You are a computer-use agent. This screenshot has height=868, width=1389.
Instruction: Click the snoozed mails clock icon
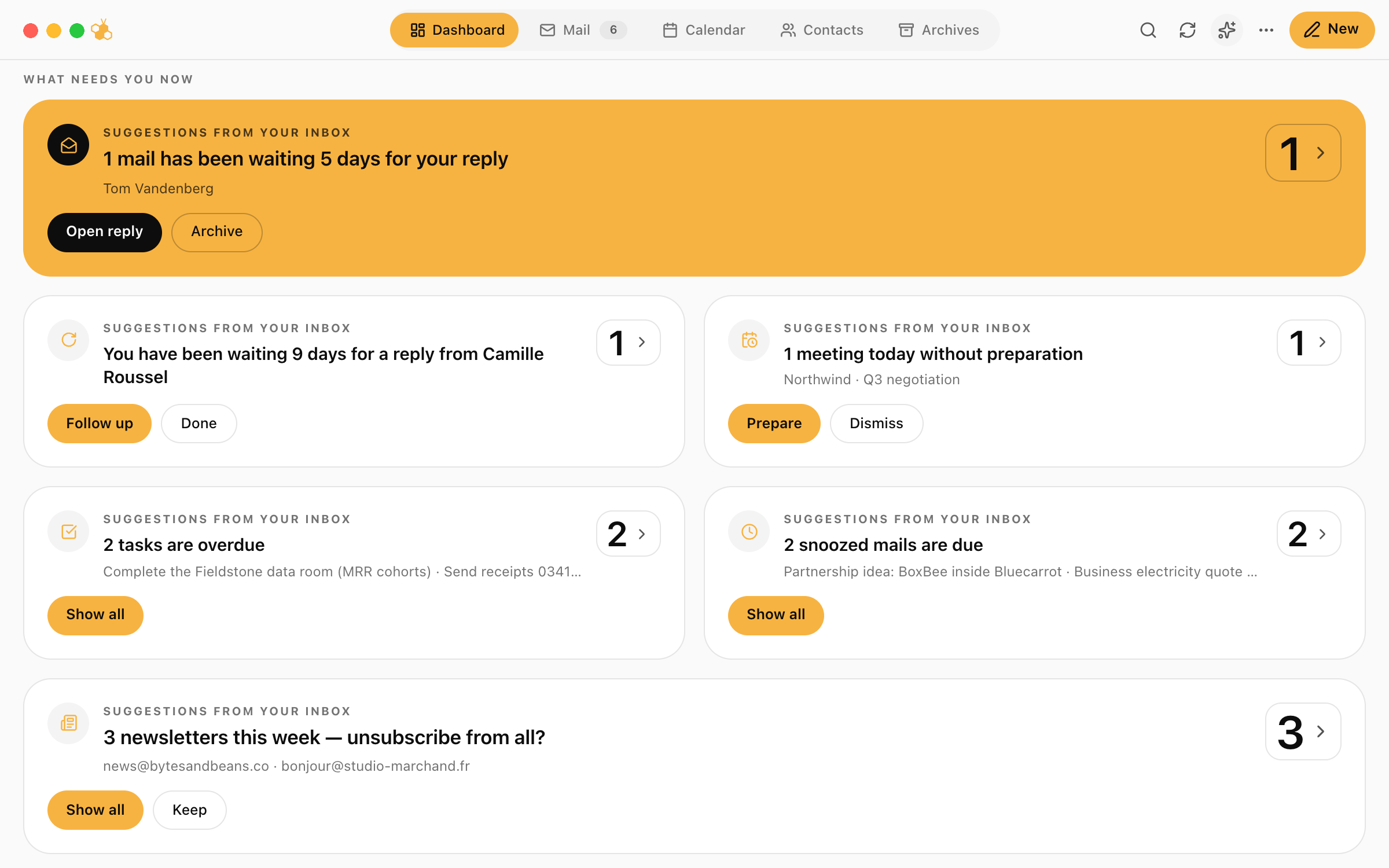pos(749,532)
